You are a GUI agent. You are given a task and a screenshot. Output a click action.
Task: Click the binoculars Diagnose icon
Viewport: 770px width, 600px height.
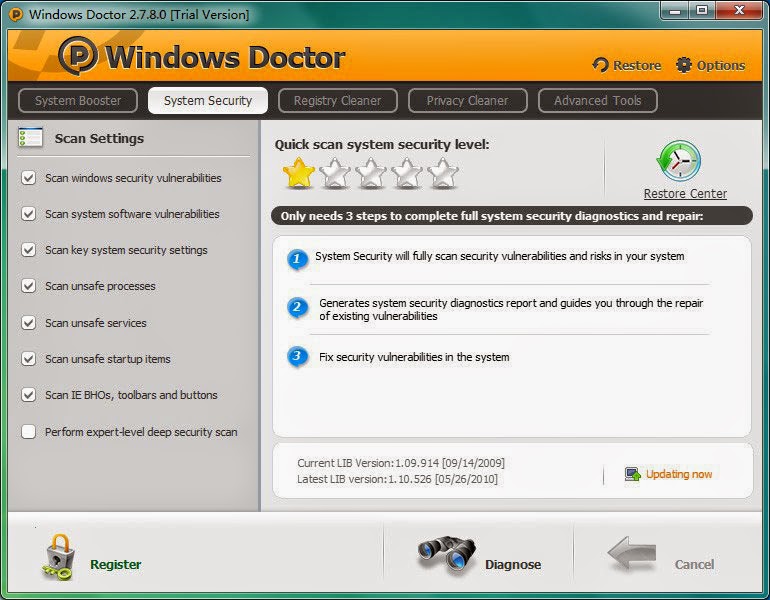coord(446,555)
